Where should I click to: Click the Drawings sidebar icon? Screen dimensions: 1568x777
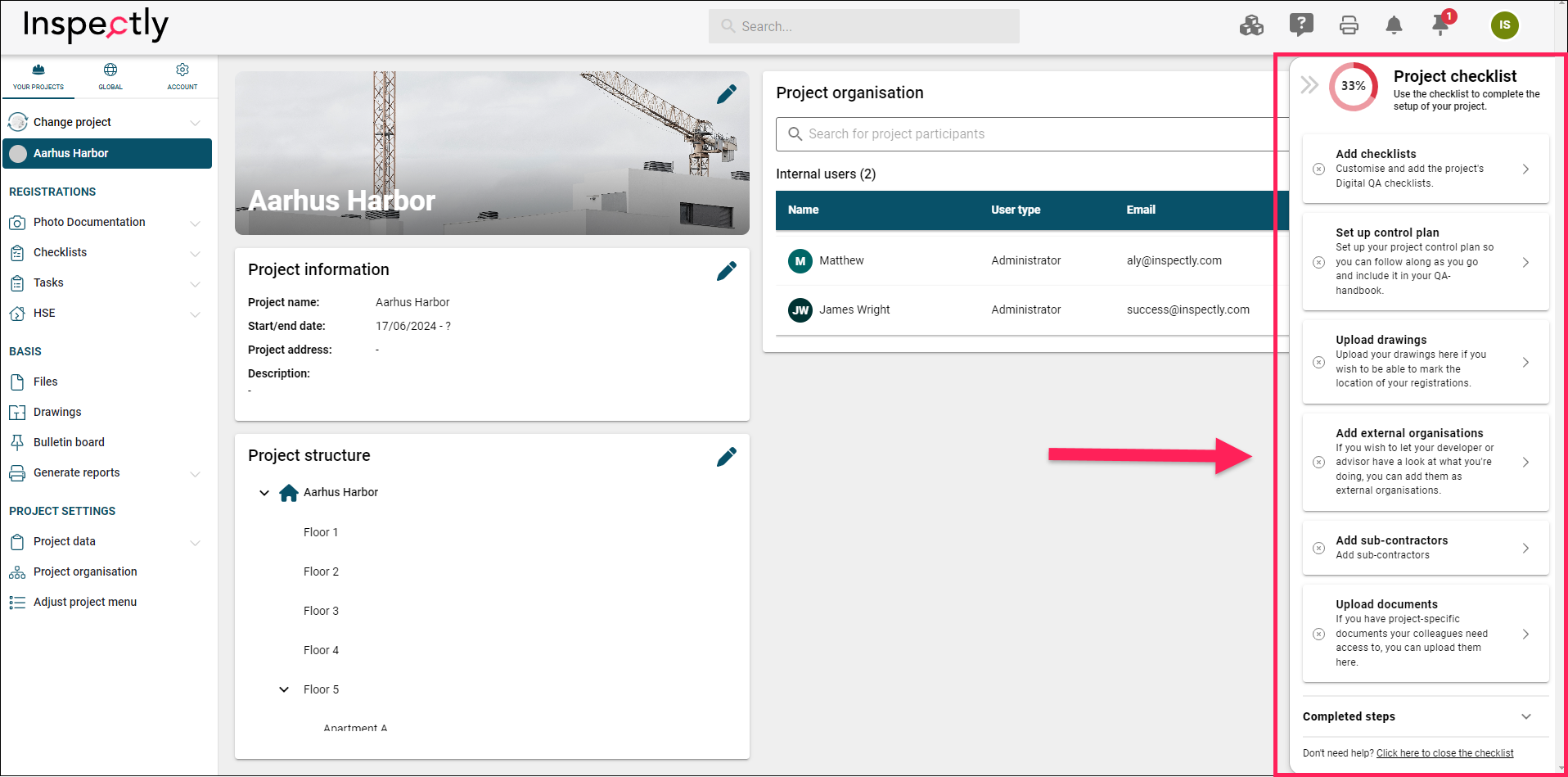[x=17, y=413]
